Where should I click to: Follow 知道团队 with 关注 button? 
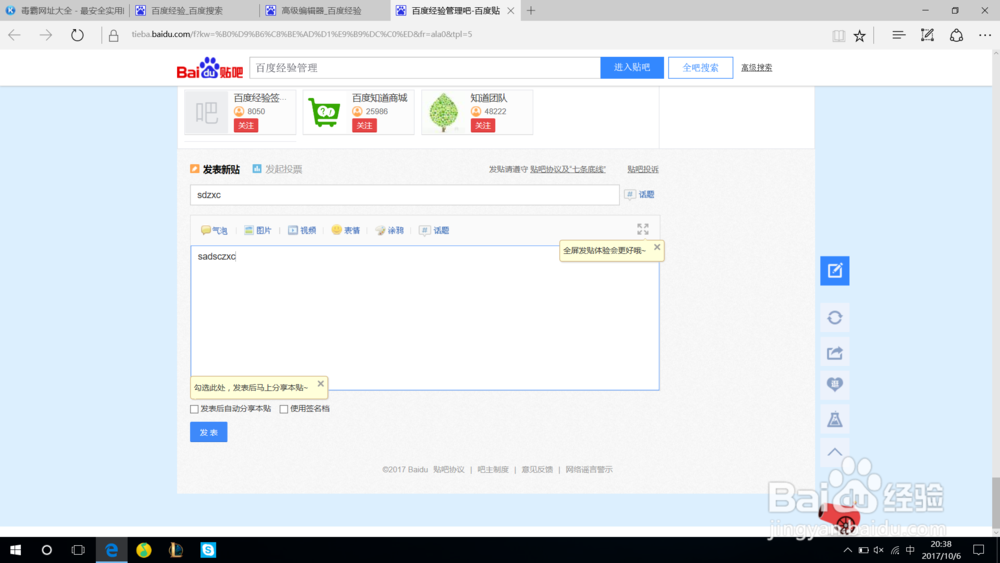tap(483, 126)
